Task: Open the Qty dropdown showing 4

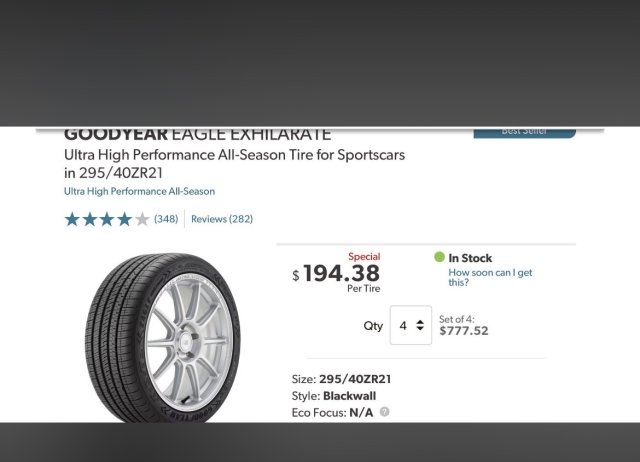Action: click(410, 326)
